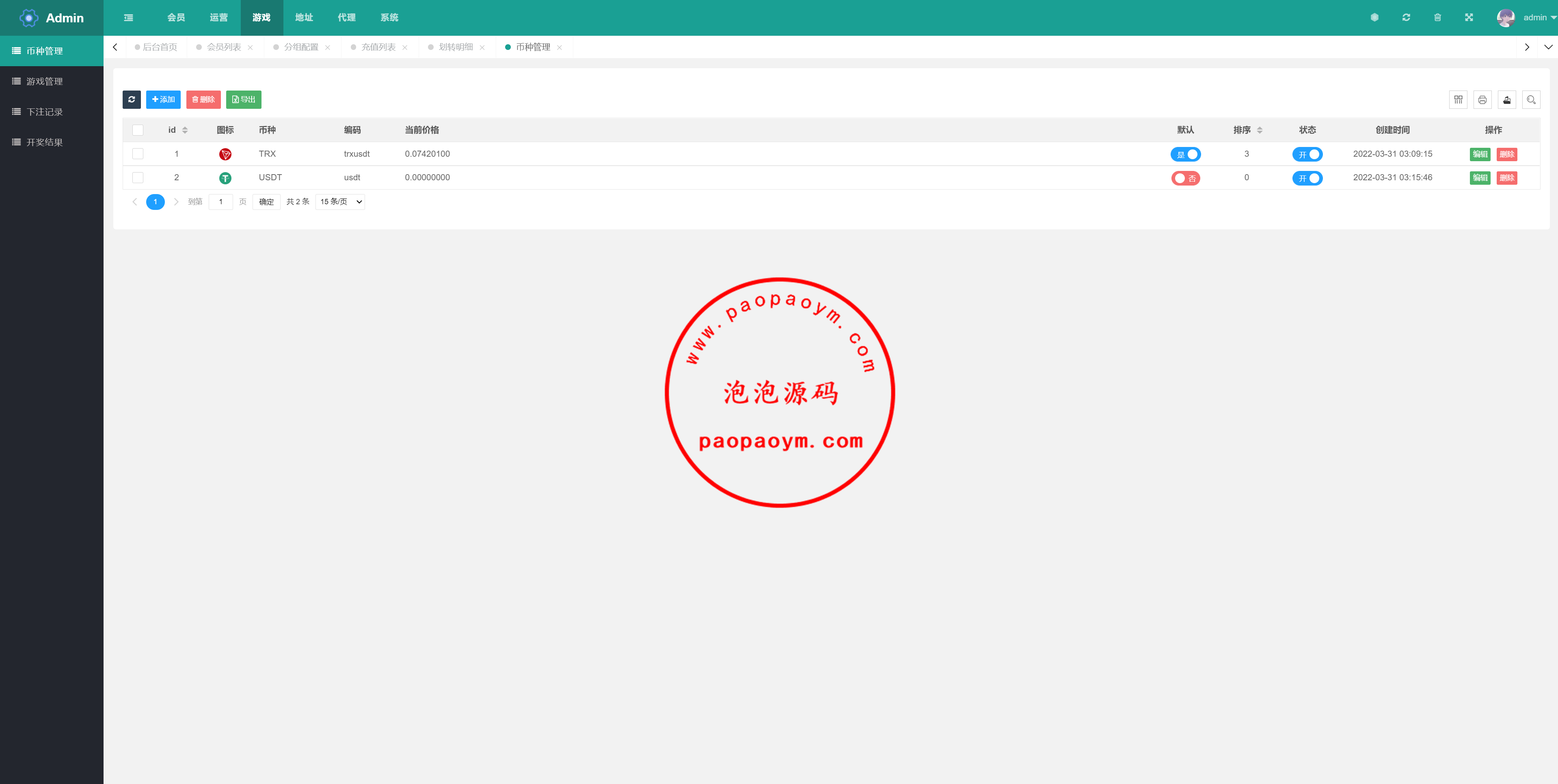Open the 15 条/页 page size dropdown
Screen dimensions: 1558x784
click(340, 202)
